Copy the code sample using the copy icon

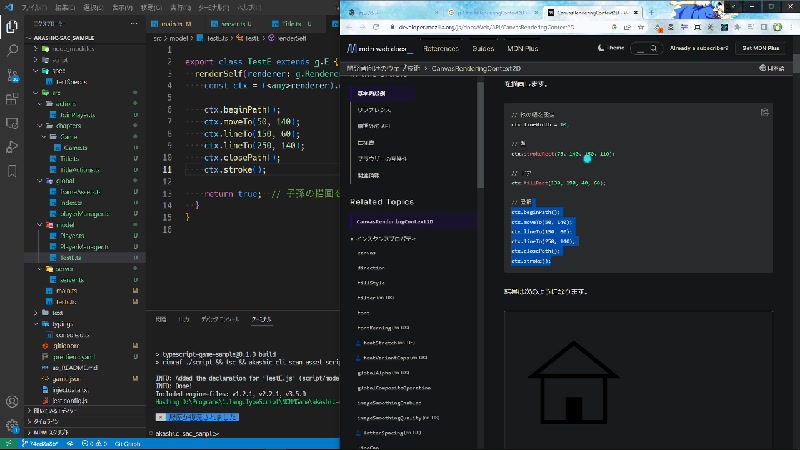click(763, 111)
